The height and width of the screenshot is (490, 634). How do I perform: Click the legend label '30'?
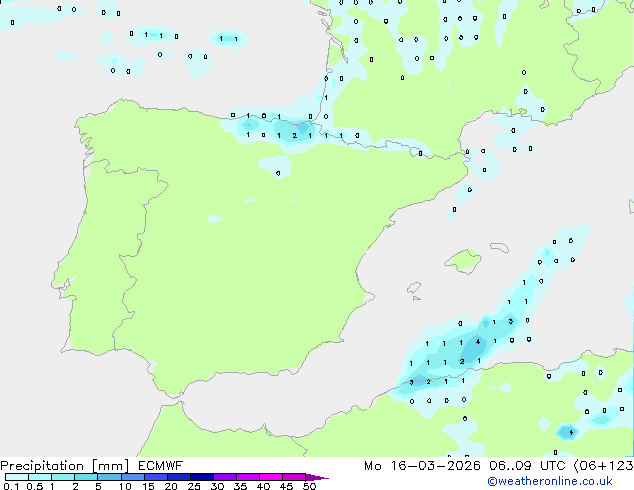(x=217, y=486)
